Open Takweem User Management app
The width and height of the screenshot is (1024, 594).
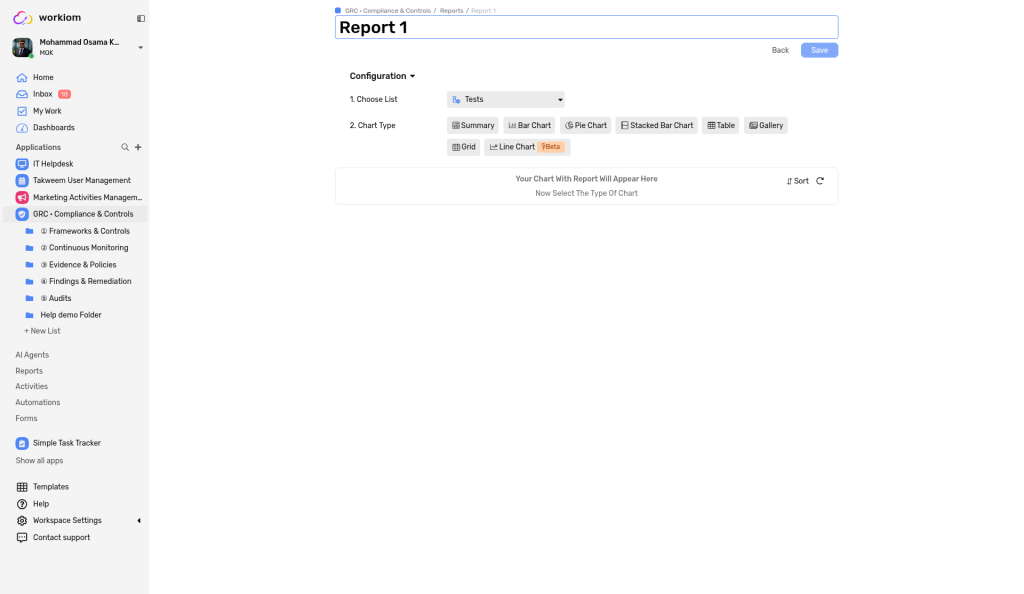coord(82,181)
